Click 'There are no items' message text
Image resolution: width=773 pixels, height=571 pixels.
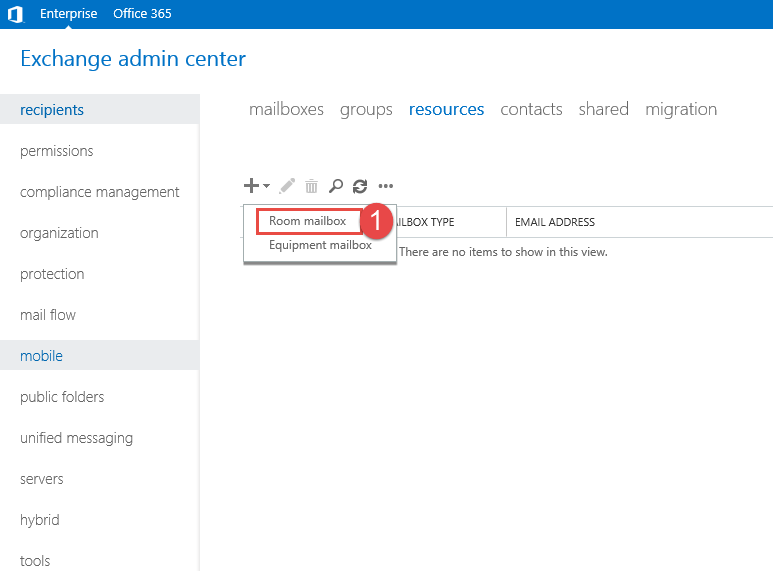coord(503,252)
